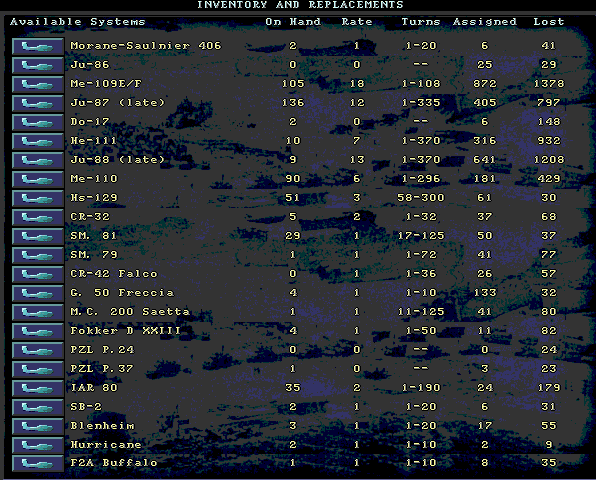Click the On Hand column header
596x480 pixels.
(x=293, y=22)
